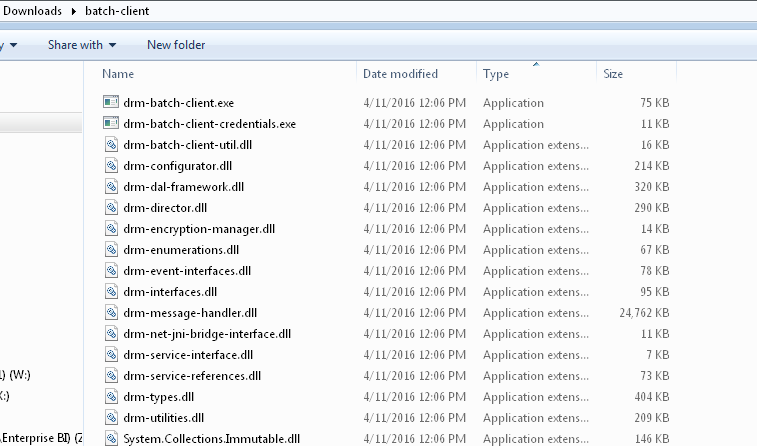757x446 pixels.
Task: Expand the breadcrumb arrow before batch-client
Action: [73, 11]
